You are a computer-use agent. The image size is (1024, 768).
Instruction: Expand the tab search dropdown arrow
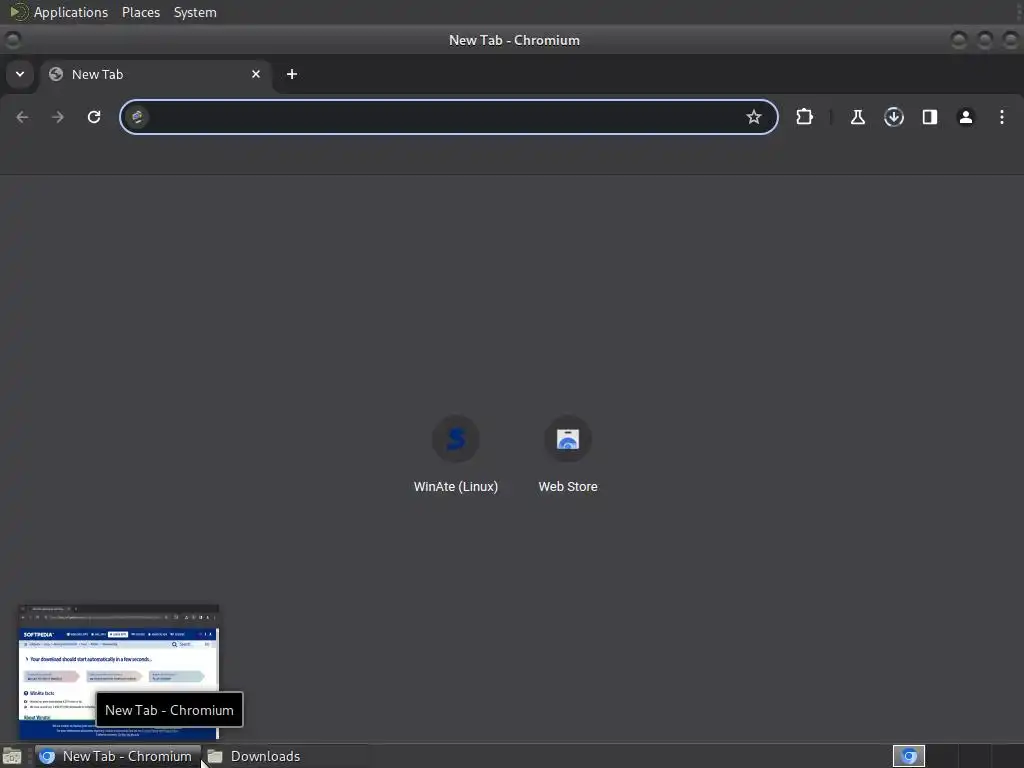click(x=20, y=74)
